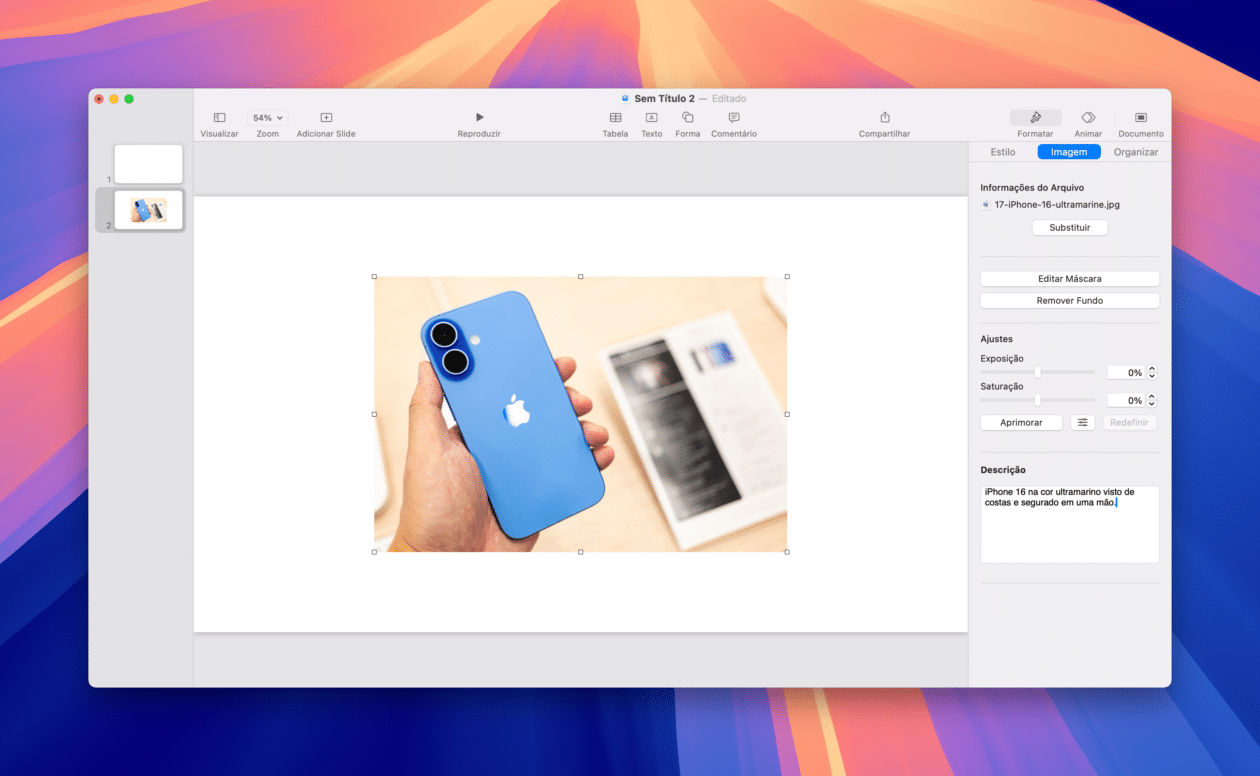Adjust the Saturação slider
The image size is (1260, 776).
(x=1037, y=400)
